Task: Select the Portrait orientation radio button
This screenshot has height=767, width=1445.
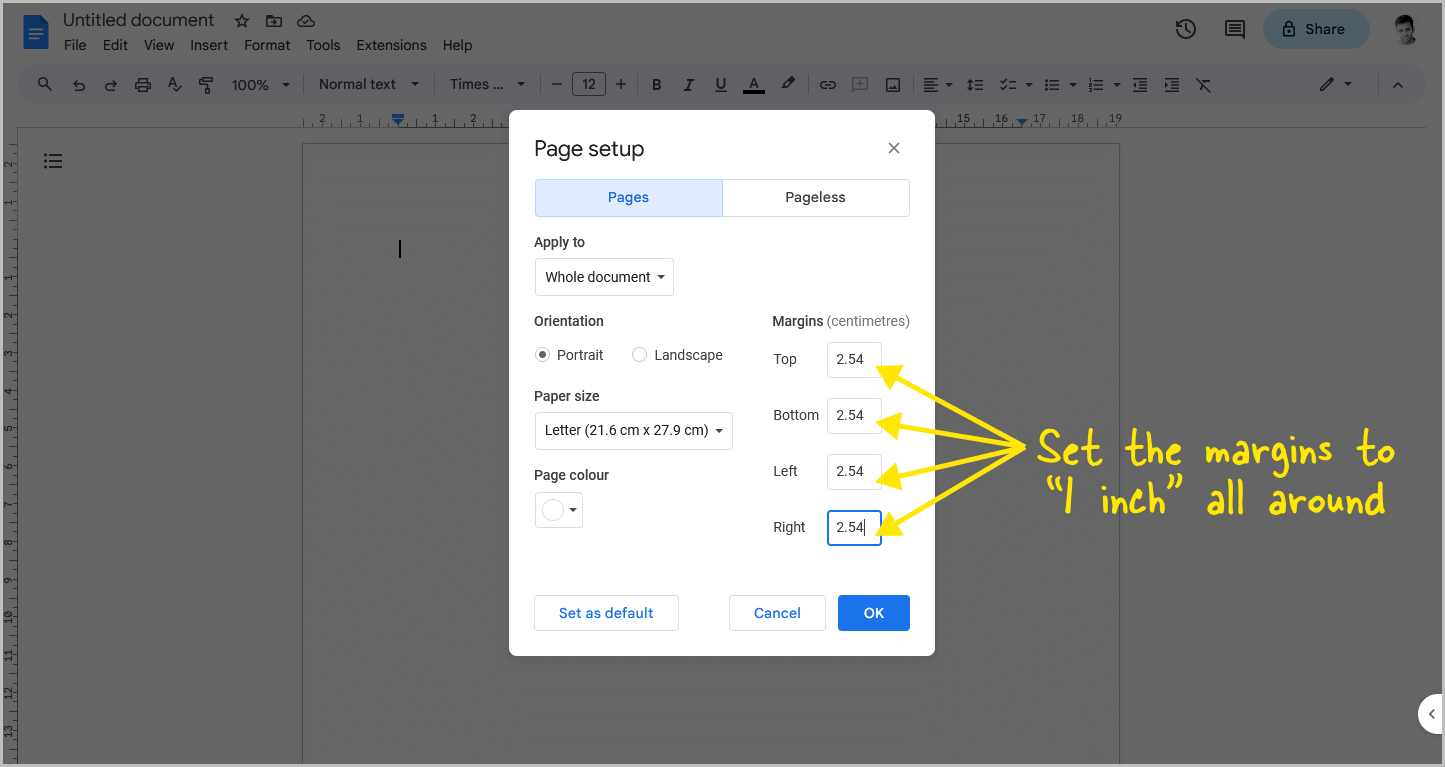Action: click(542, 354)
